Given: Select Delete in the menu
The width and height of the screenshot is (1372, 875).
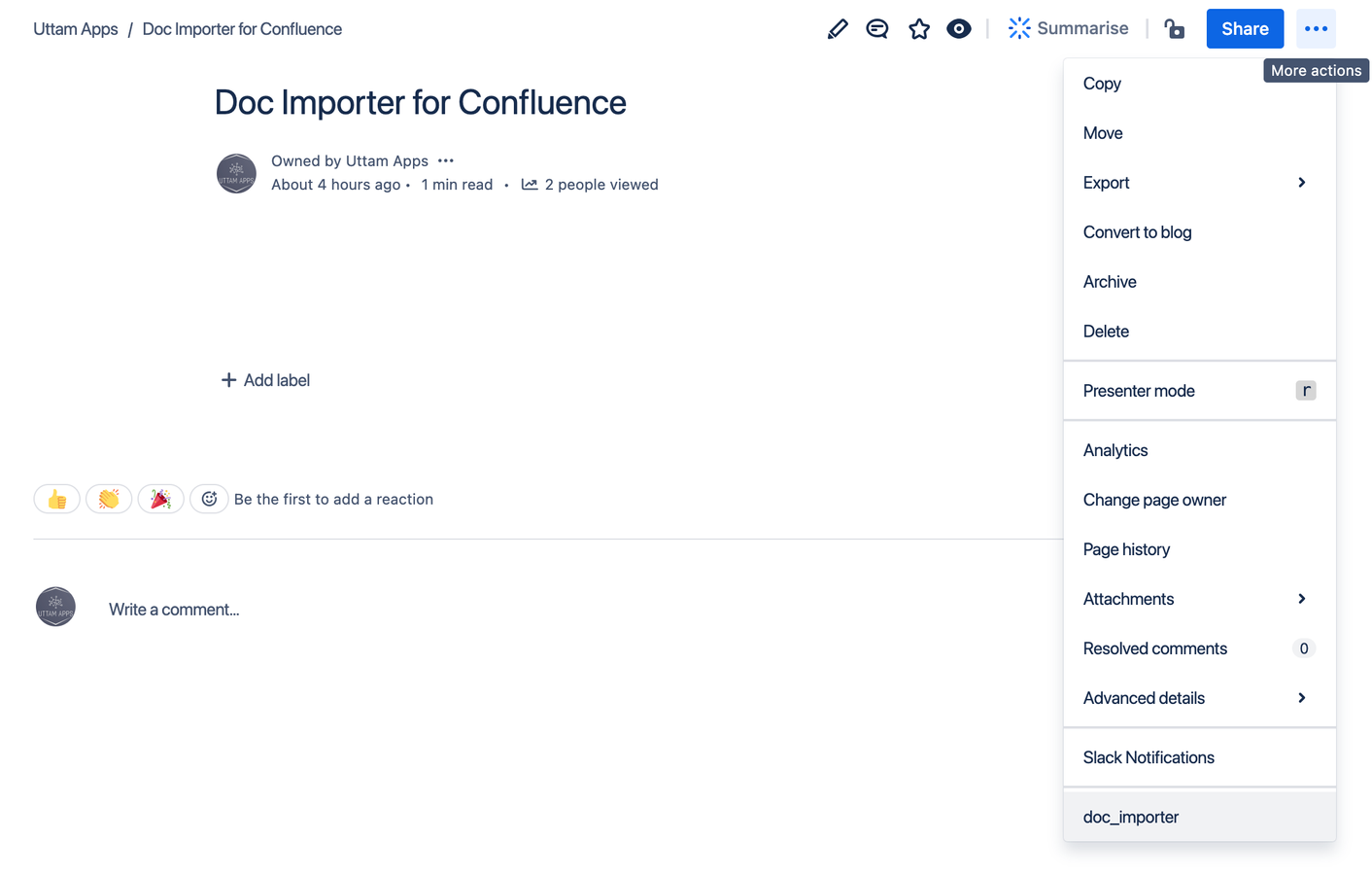Looking at the screenshot, I should 1199,332.
